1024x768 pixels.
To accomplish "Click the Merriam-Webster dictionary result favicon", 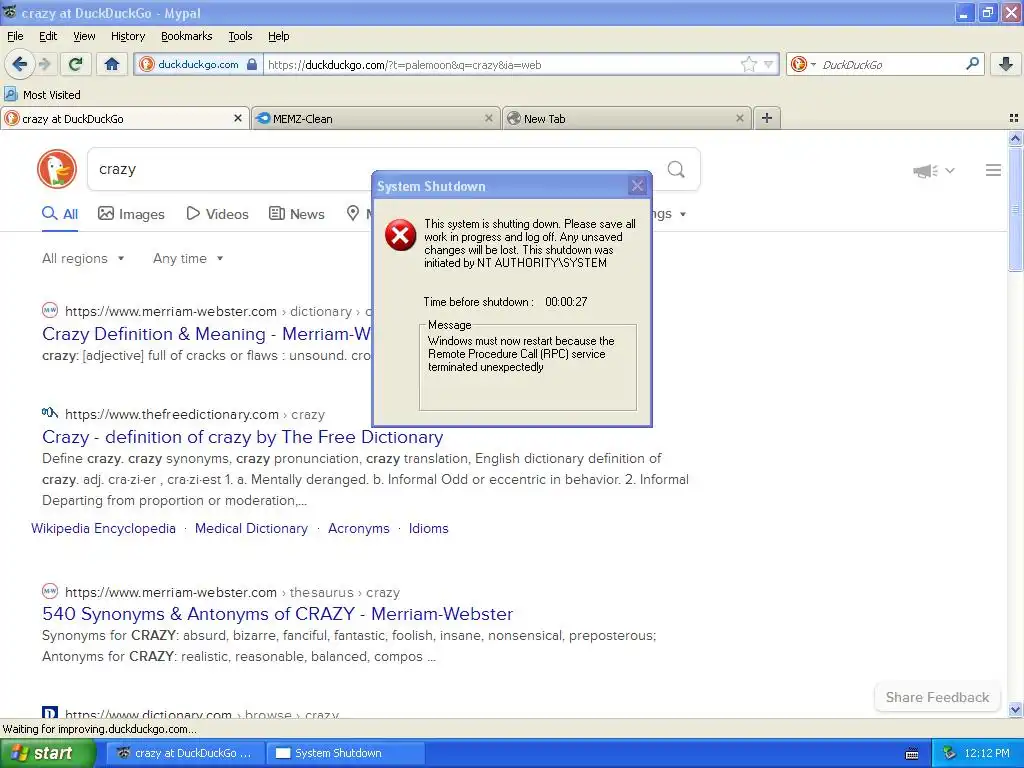I will [x=50, y=310].
